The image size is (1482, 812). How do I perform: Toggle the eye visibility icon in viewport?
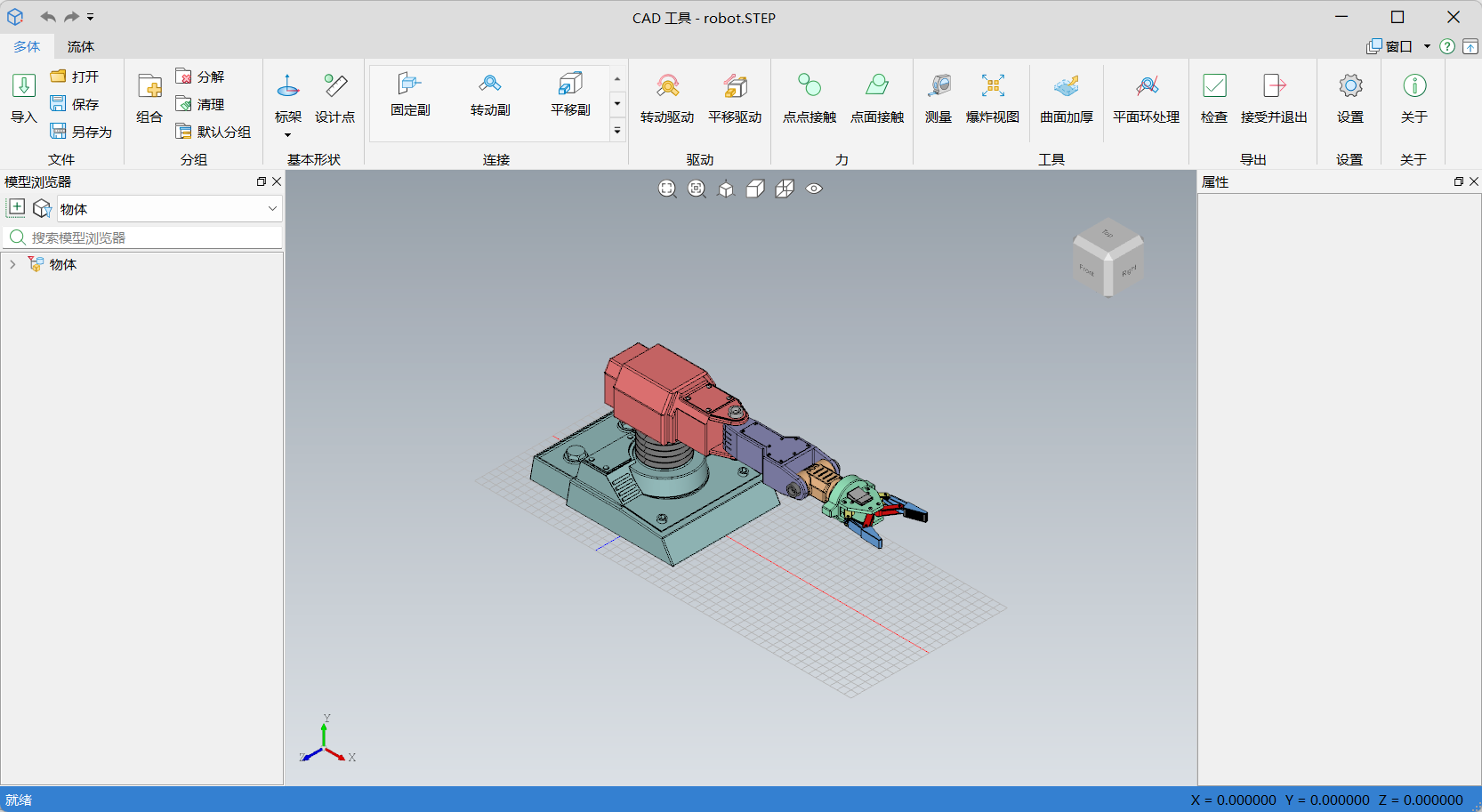[814, 189]
